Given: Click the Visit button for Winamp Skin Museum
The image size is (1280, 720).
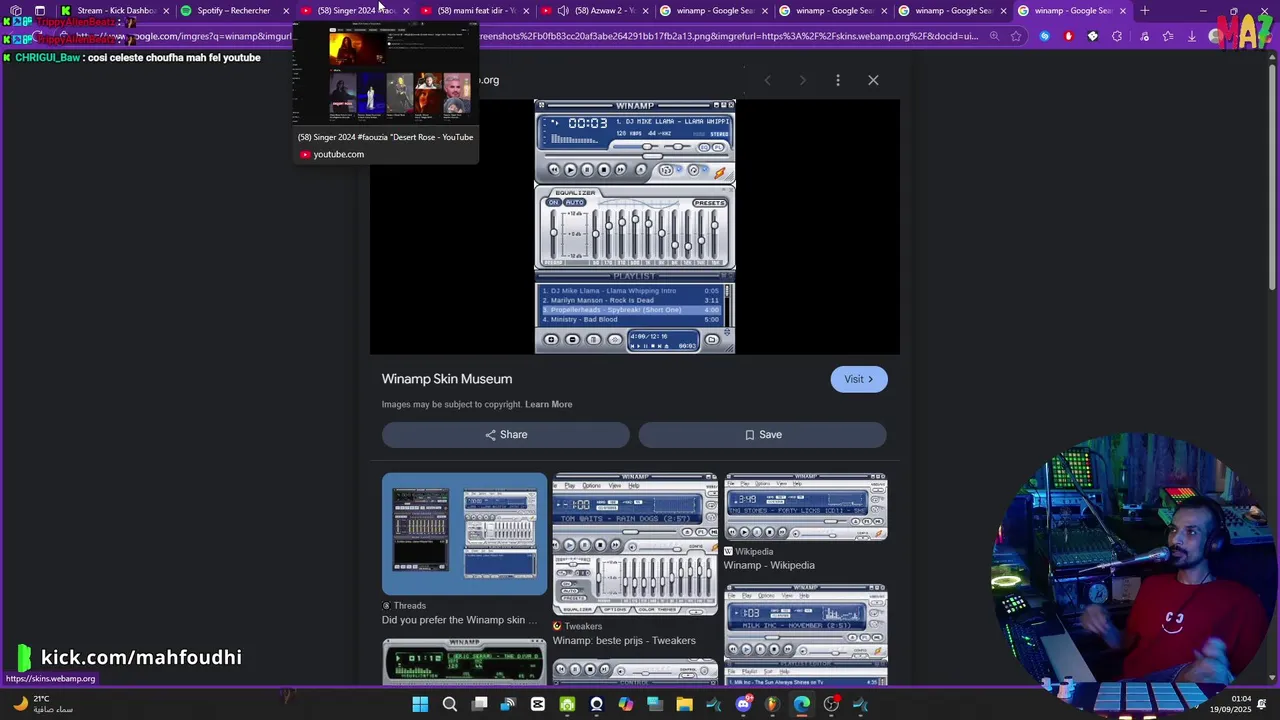Looking at the screenshot, I should pyautogui.click(x=859, y=379).
